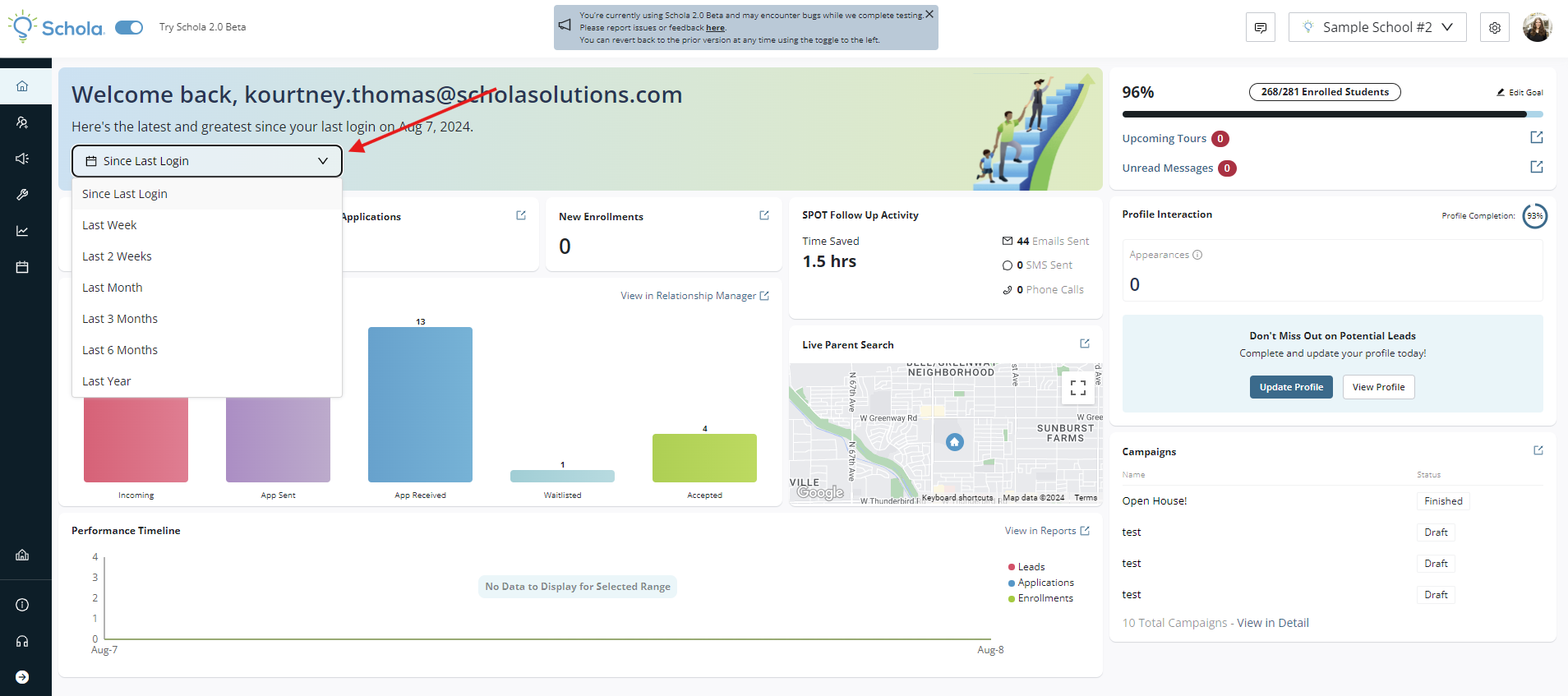Collapse the Since Last Login dropdown
This screenshot has height=696, width=1568.
pos(207,161)
